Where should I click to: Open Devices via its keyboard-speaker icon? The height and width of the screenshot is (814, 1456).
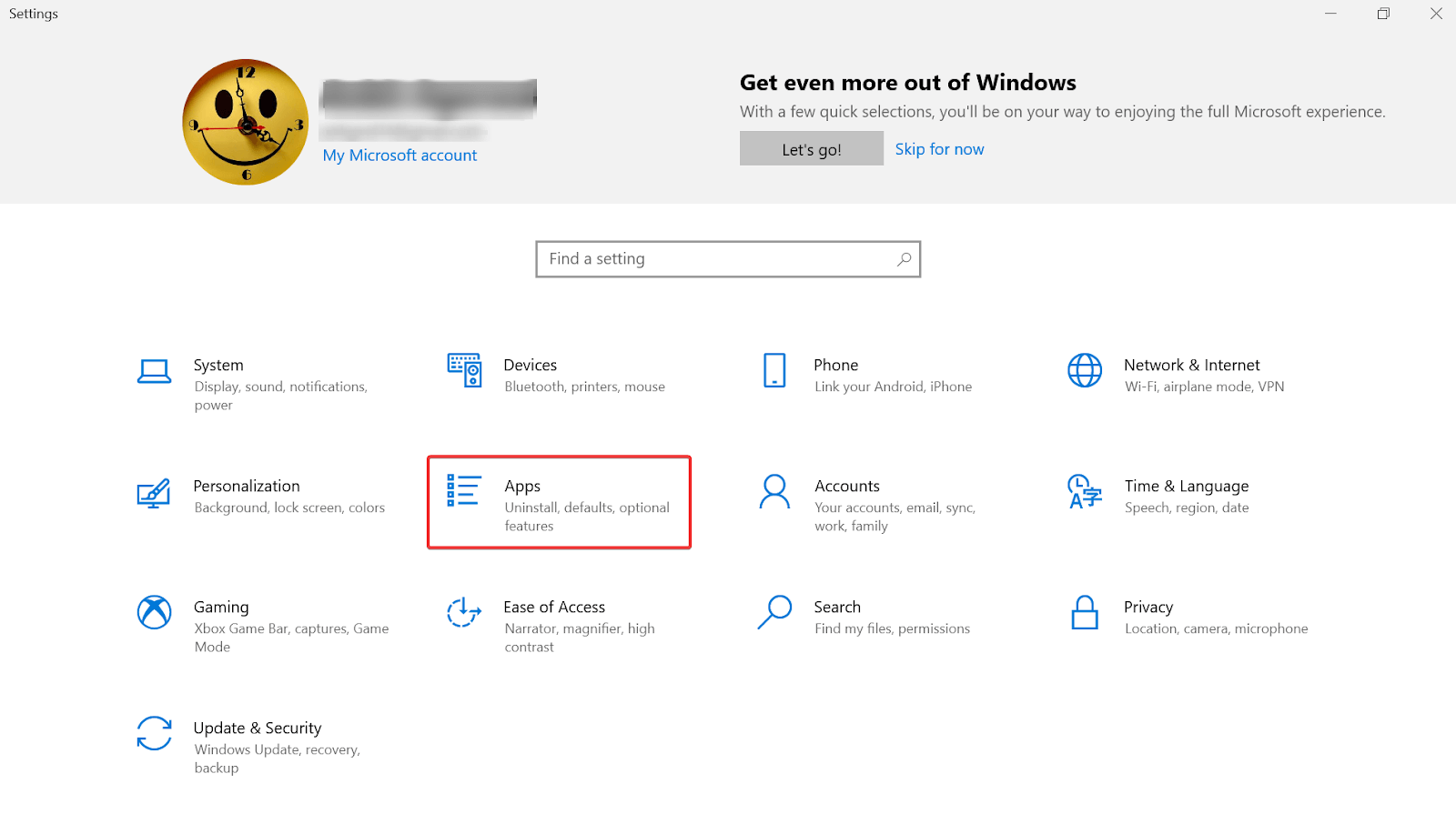coord(464,370)
